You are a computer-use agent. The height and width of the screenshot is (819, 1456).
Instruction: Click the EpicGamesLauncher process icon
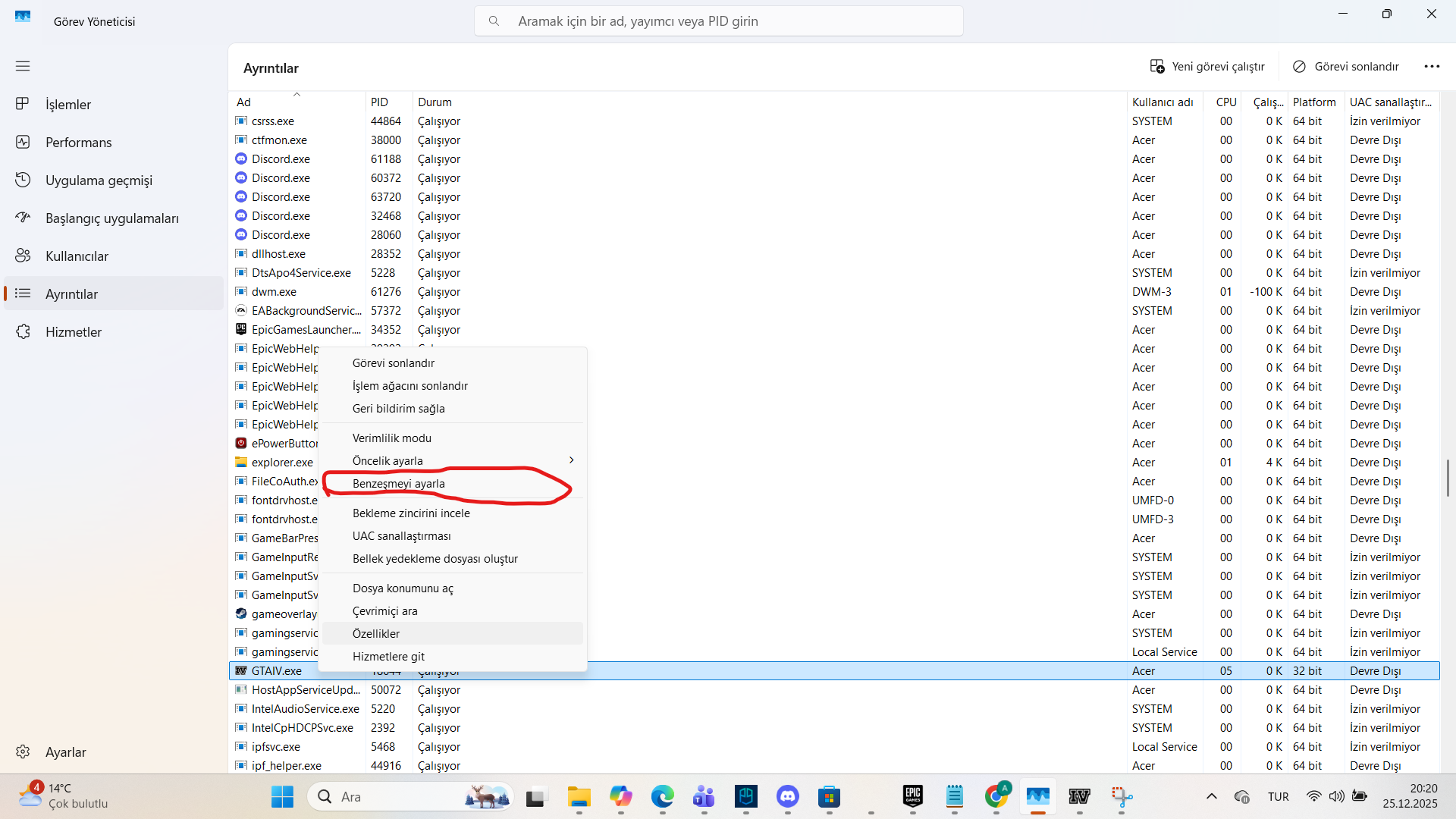(241, 329)
